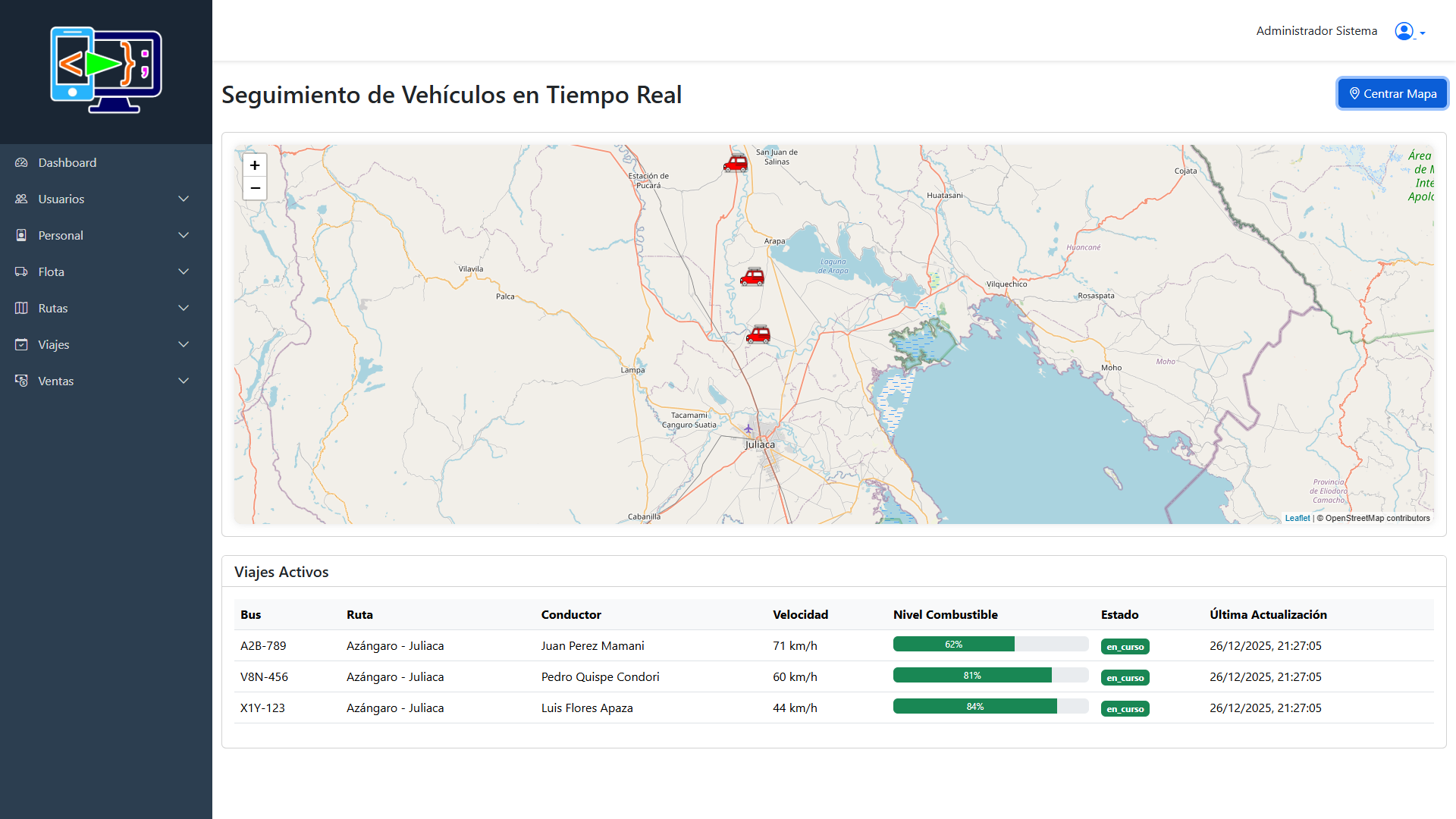Expand the Personal menu chevron
The width and height of the screenshot is (1456, 819).
point(184,236)
